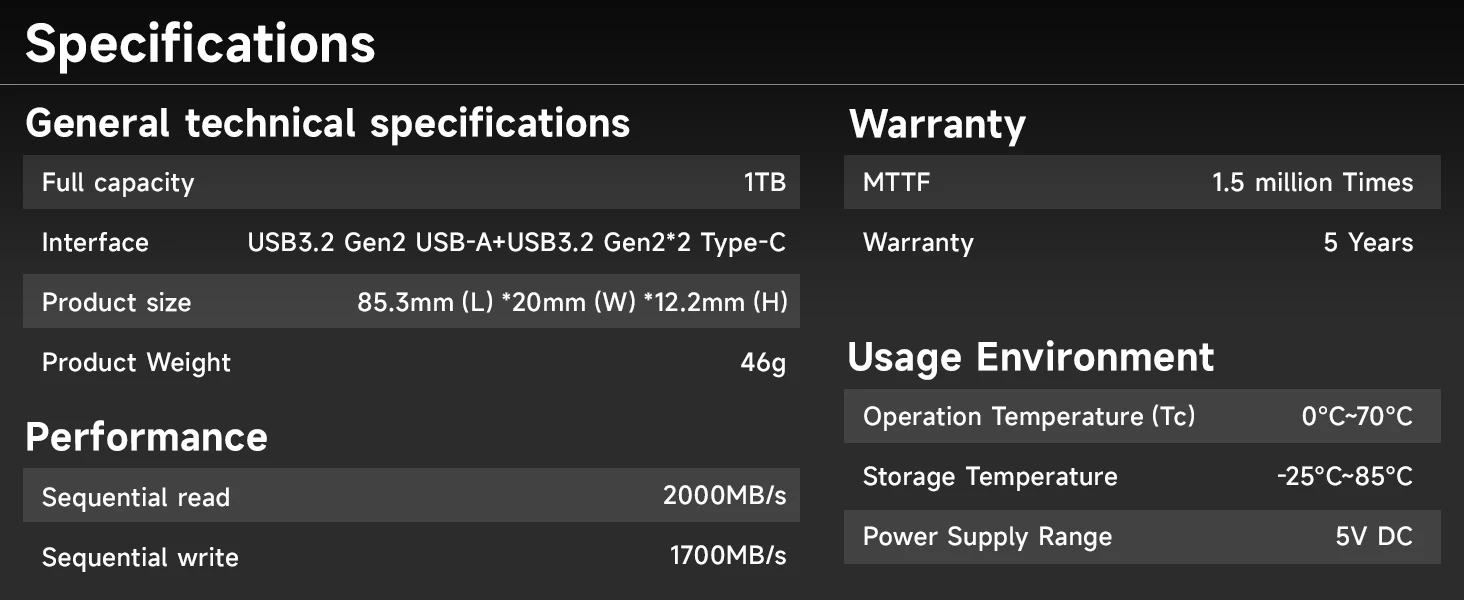The height and width of the screenshot is (600, 1464).
Task: Select the Sequential read row label
Action: 136,497
